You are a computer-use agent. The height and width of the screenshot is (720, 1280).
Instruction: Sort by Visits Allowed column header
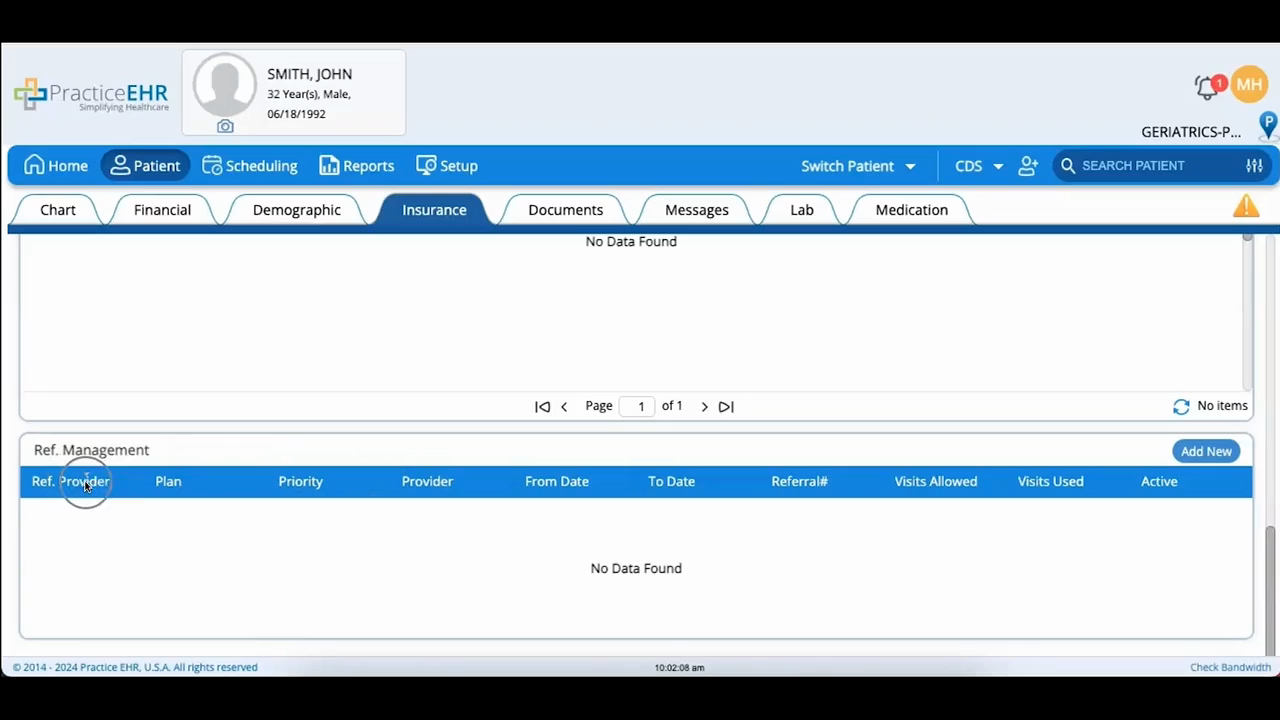[936, 482]
